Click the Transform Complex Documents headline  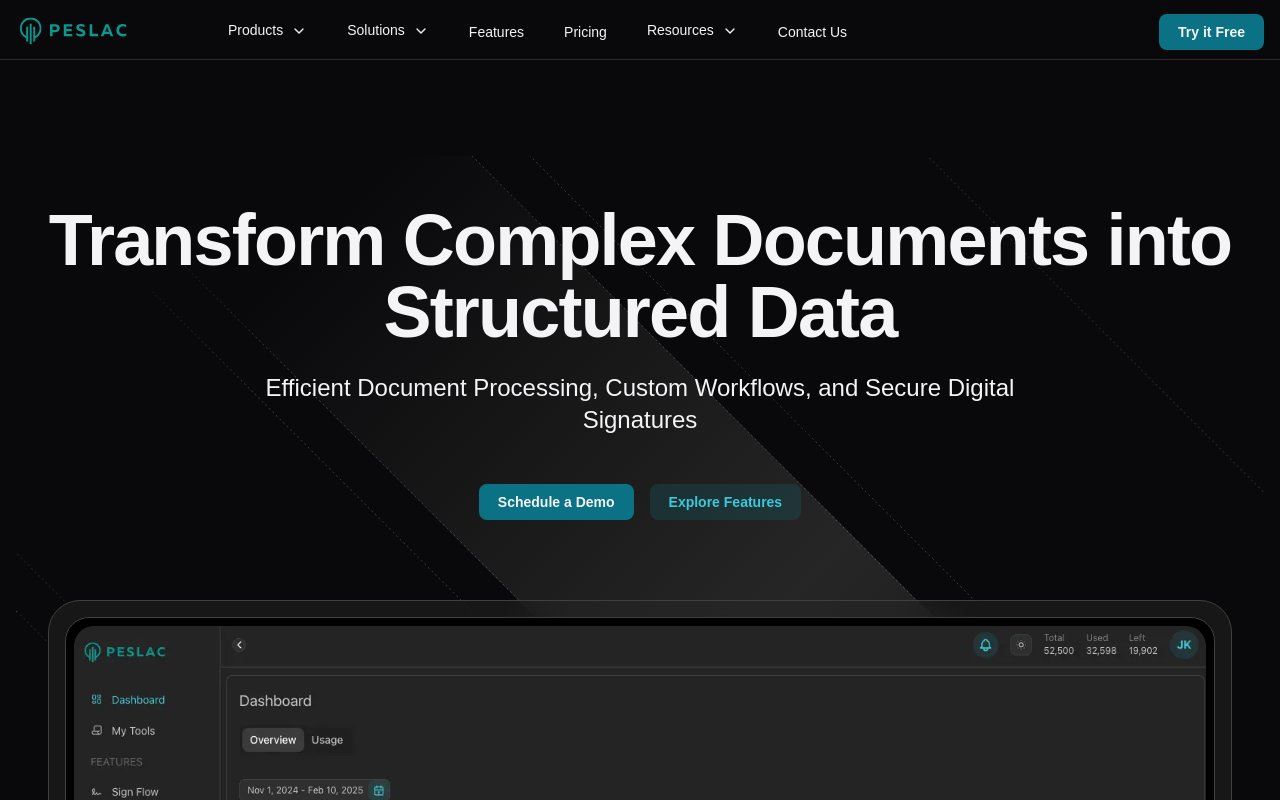click(640, 276)
